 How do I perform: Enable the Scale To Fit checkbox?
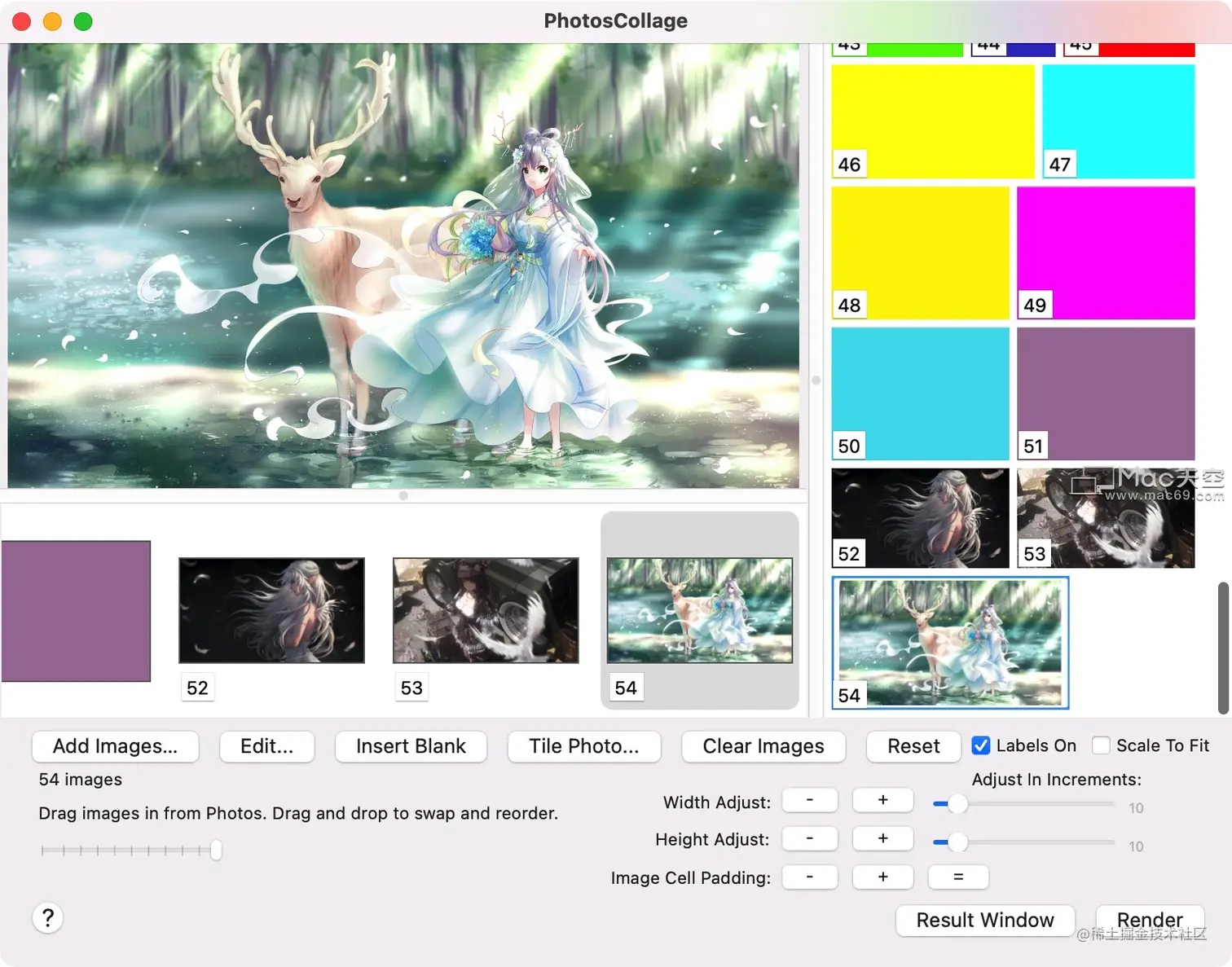(x=1101, y=745)
